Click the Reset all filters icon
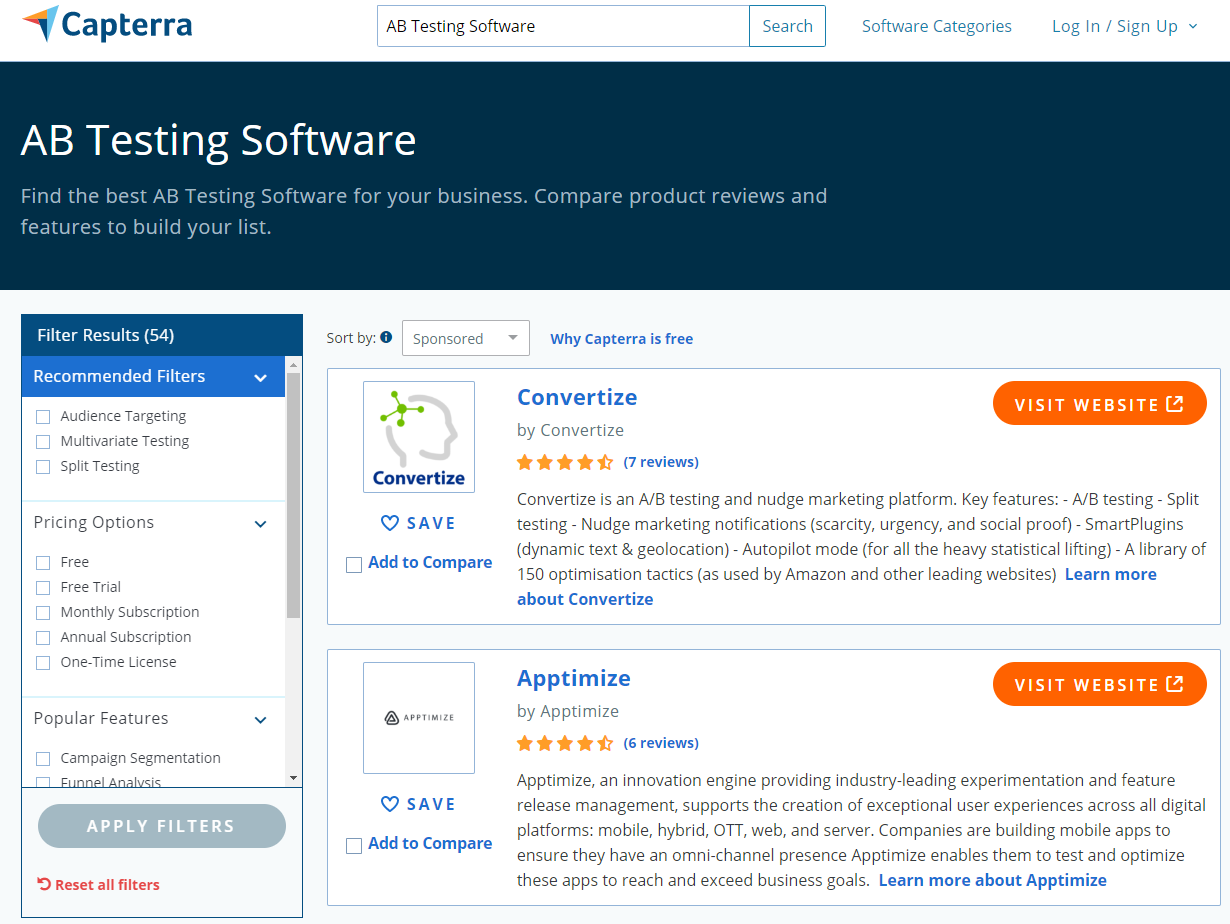 tap(44, 884)
